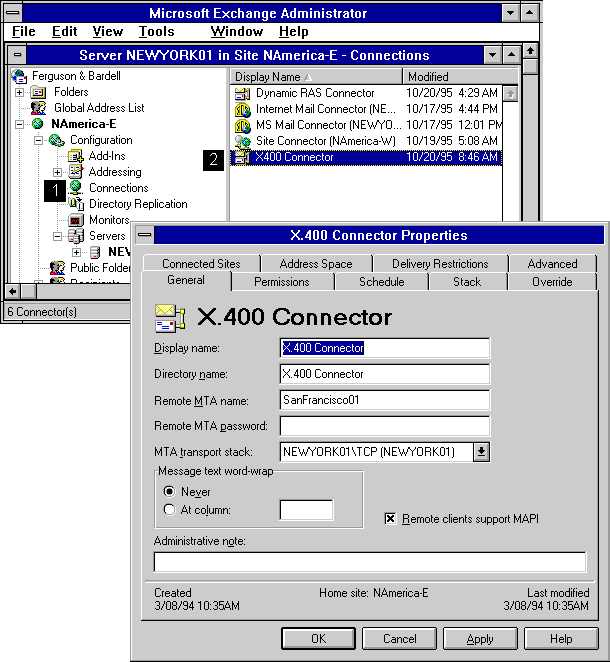Viewport: 610px width, 662px height.
Task: Click the Add-Ins icon
Action: tap(76, 156)
